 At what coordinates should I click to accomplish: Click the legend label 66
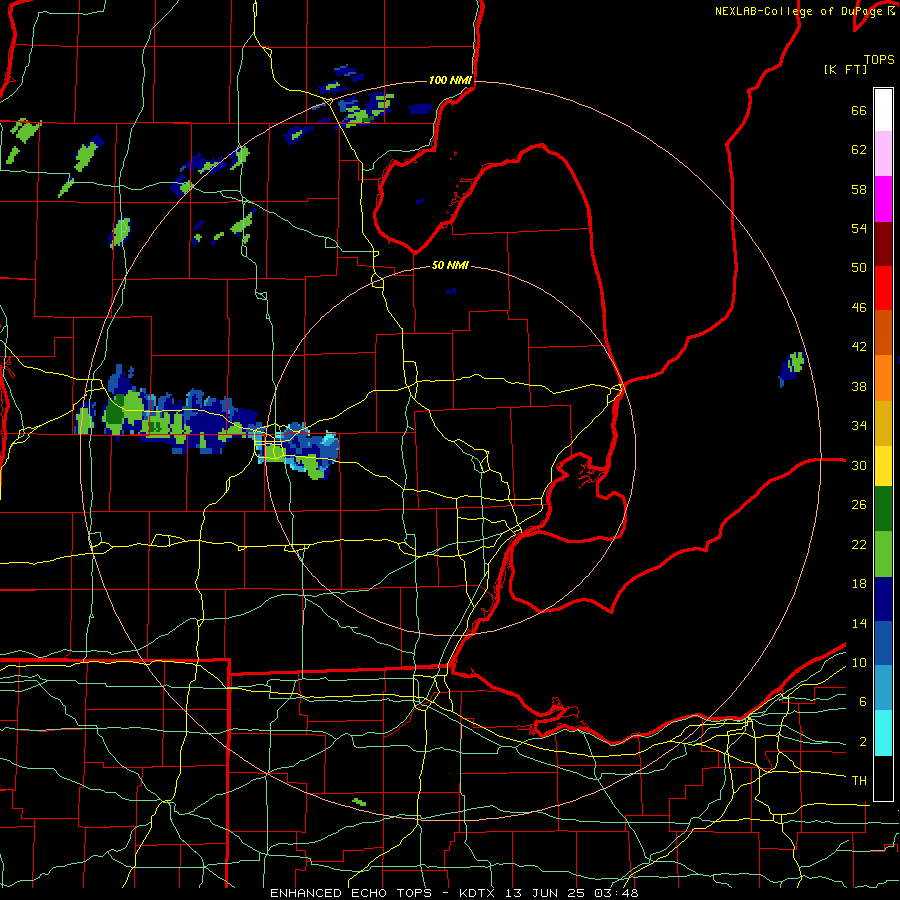coord(859,110)
